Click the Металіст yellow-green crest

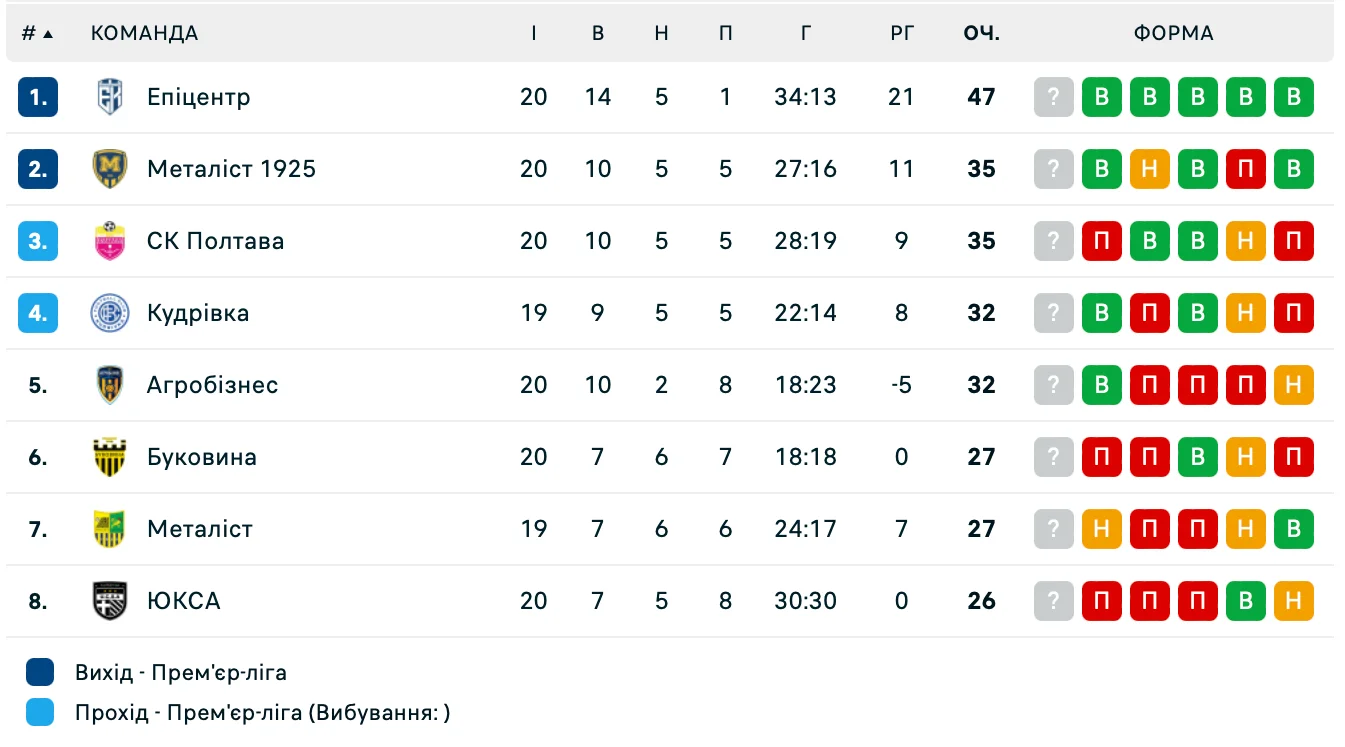tap(108, 529)
